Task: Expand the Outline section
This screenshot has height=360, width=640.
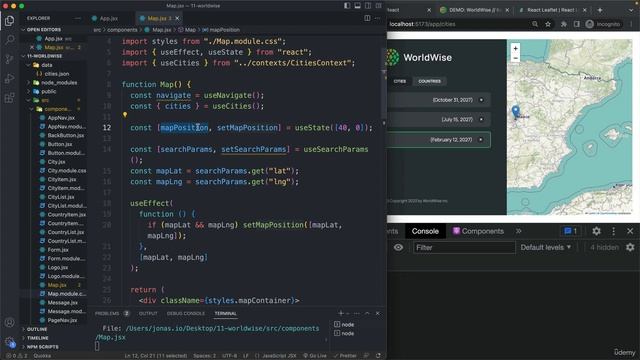Action: 37,329
